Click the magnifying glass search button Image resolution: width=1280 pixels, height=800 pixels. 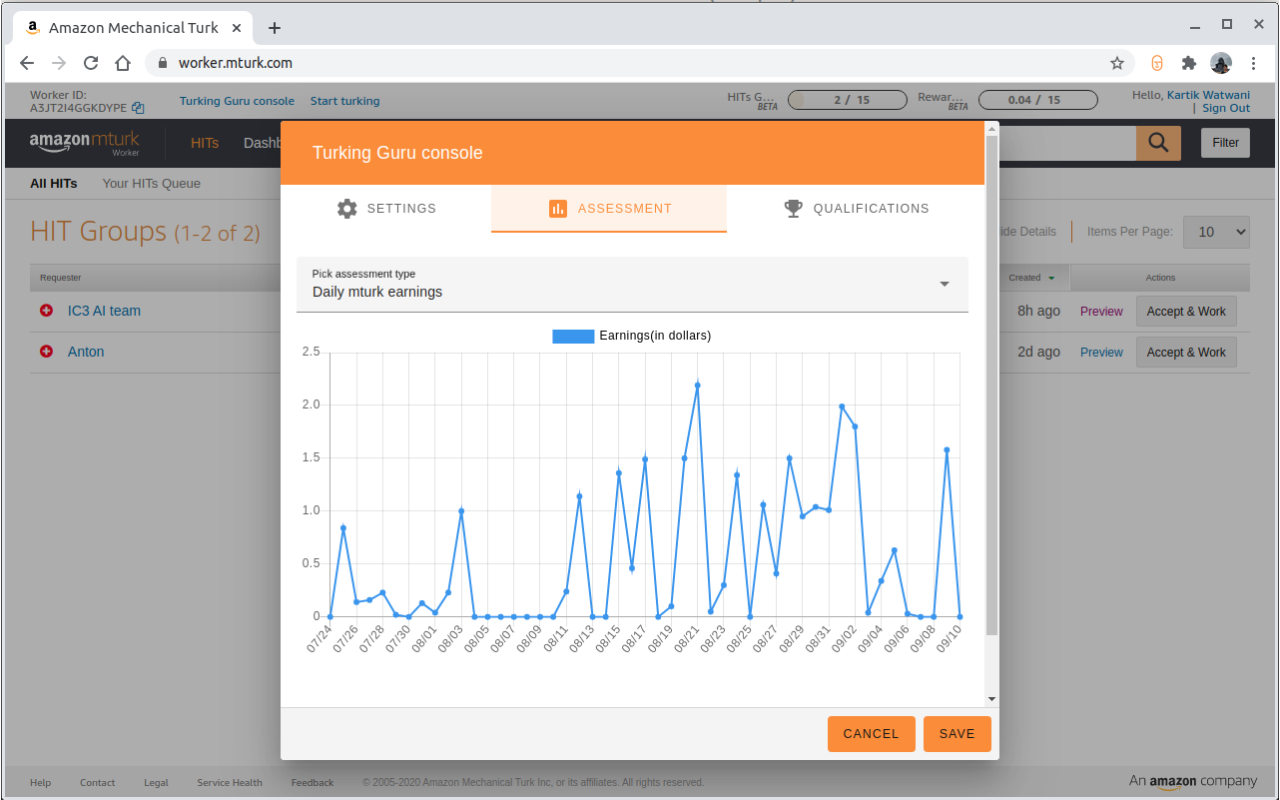coord(1158,143)
